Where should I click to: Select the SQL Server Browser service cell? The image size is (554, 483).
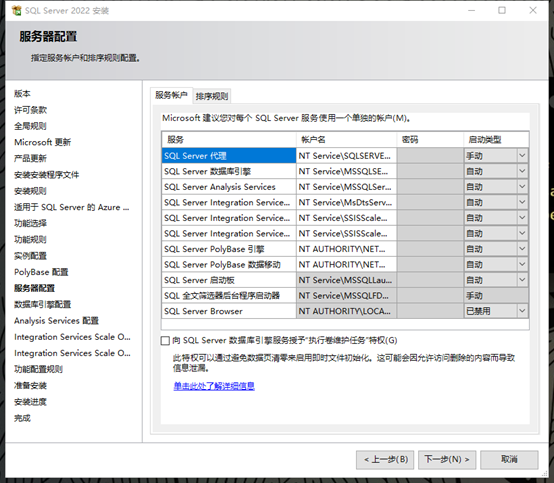click(x=229, y=311)
